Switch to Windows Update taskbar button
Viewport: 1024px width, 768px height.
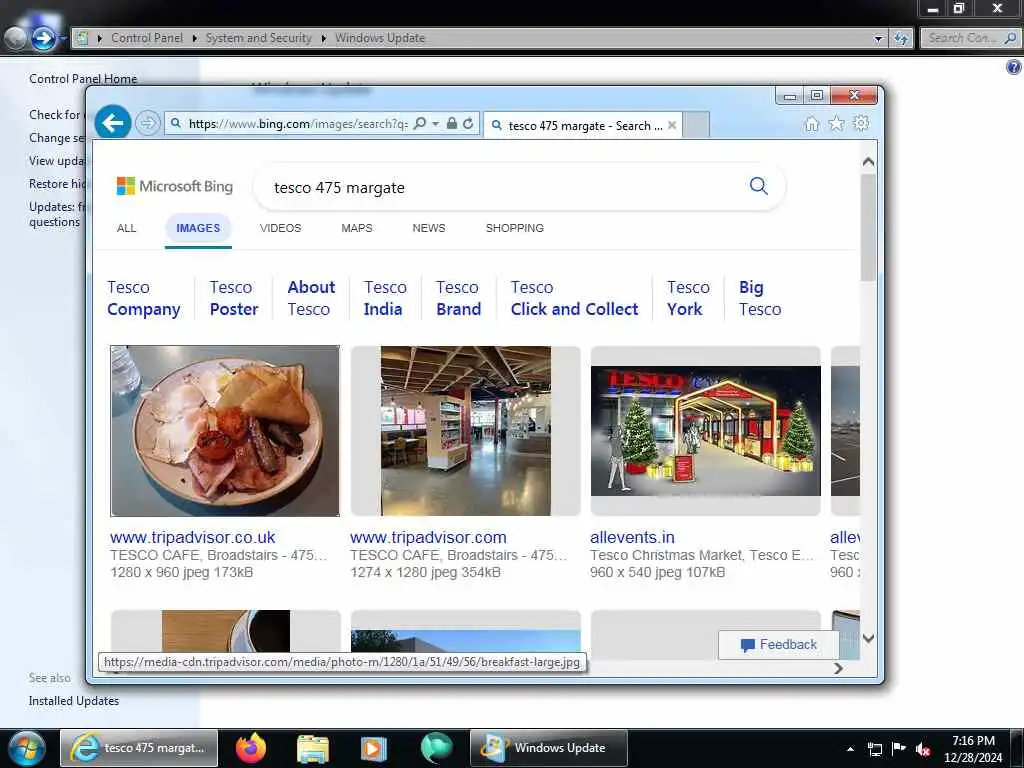tap(549, 748)
